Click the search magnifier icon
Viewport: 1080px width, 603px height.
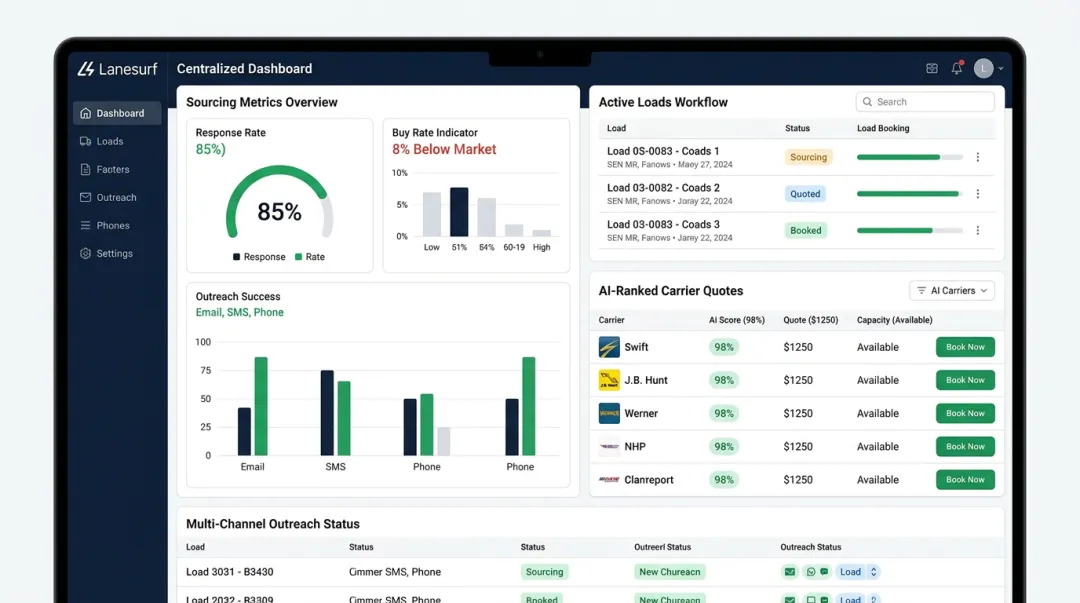click(x=867, y=102)
